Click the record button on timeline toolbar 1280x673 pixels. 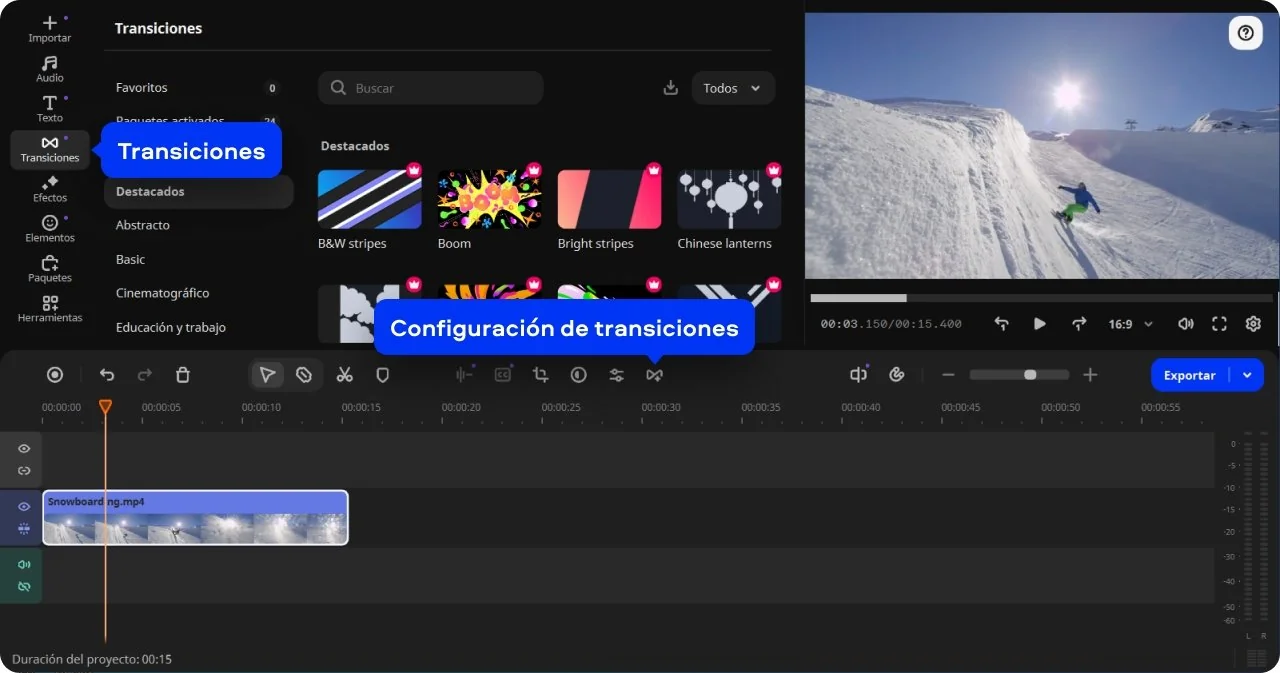pos(55,375)
